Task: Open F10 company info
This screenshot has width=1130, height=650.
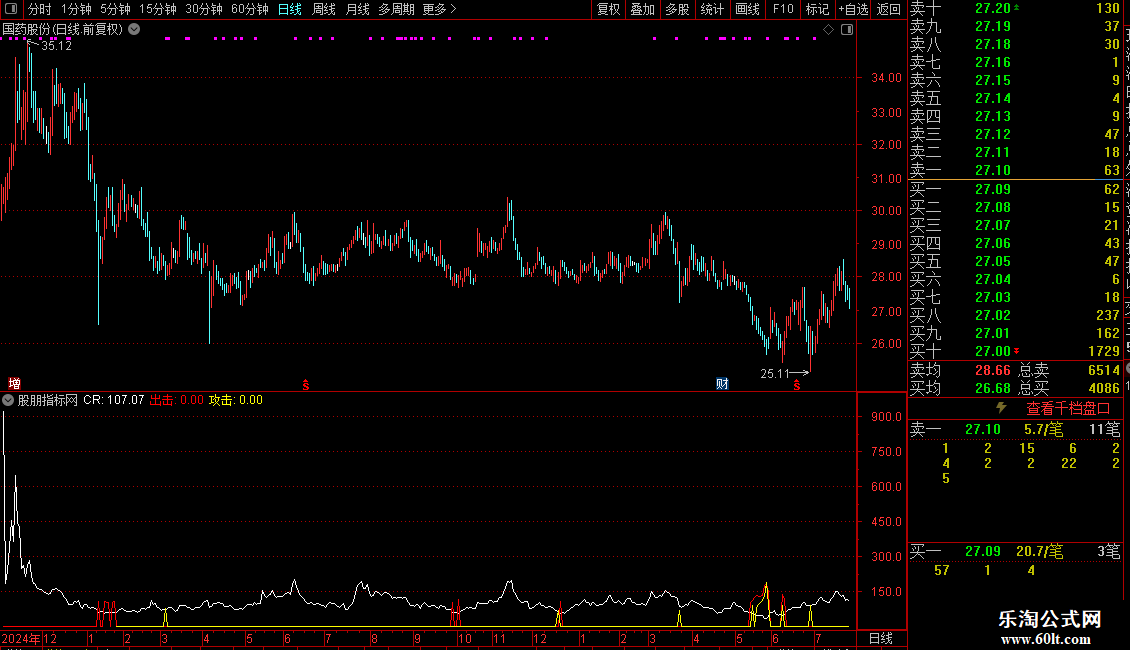Action: tap(783, 9)
